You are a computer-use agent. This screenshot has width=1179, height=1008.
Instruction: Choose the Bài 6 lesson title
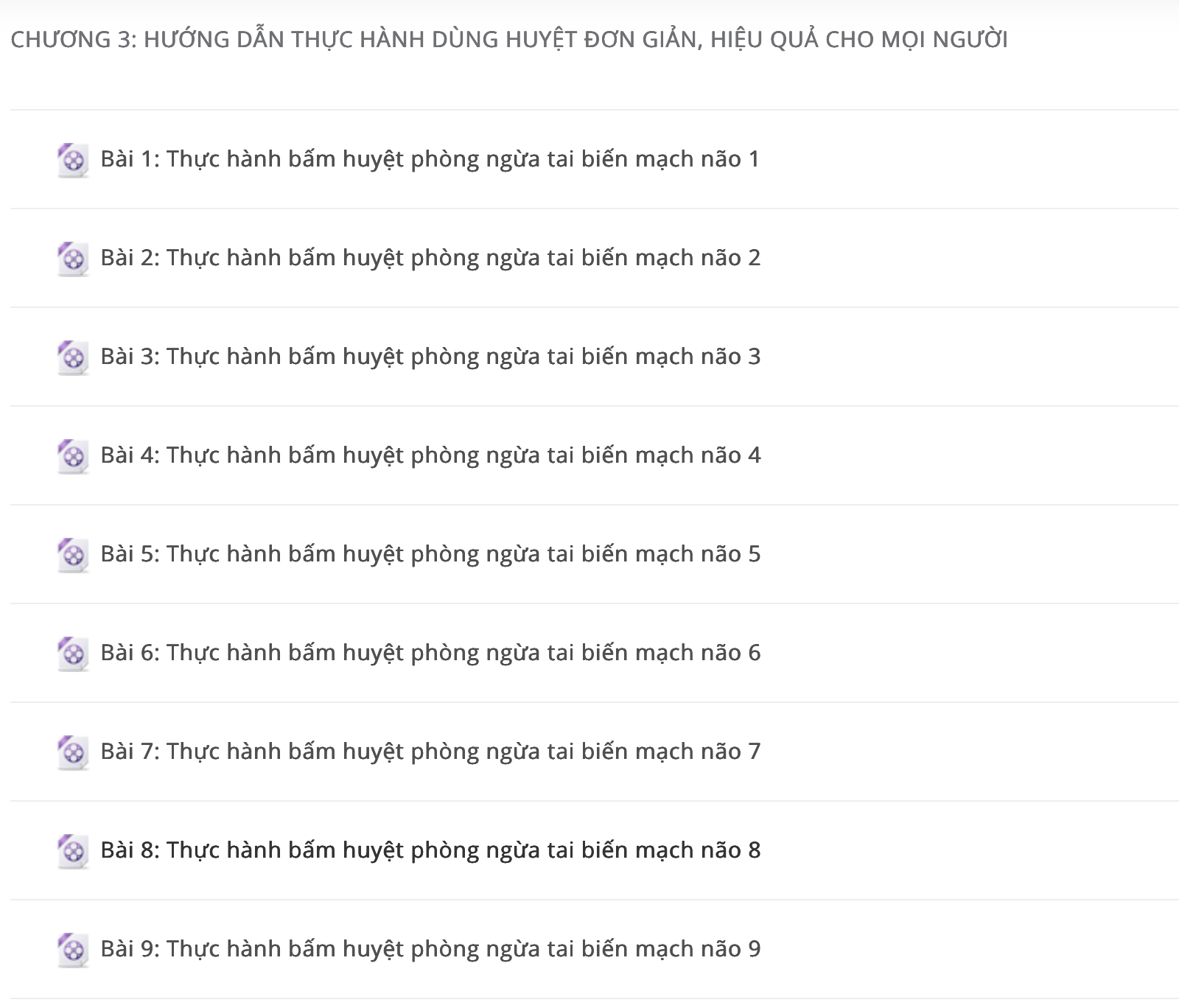(x=430, y=653)
